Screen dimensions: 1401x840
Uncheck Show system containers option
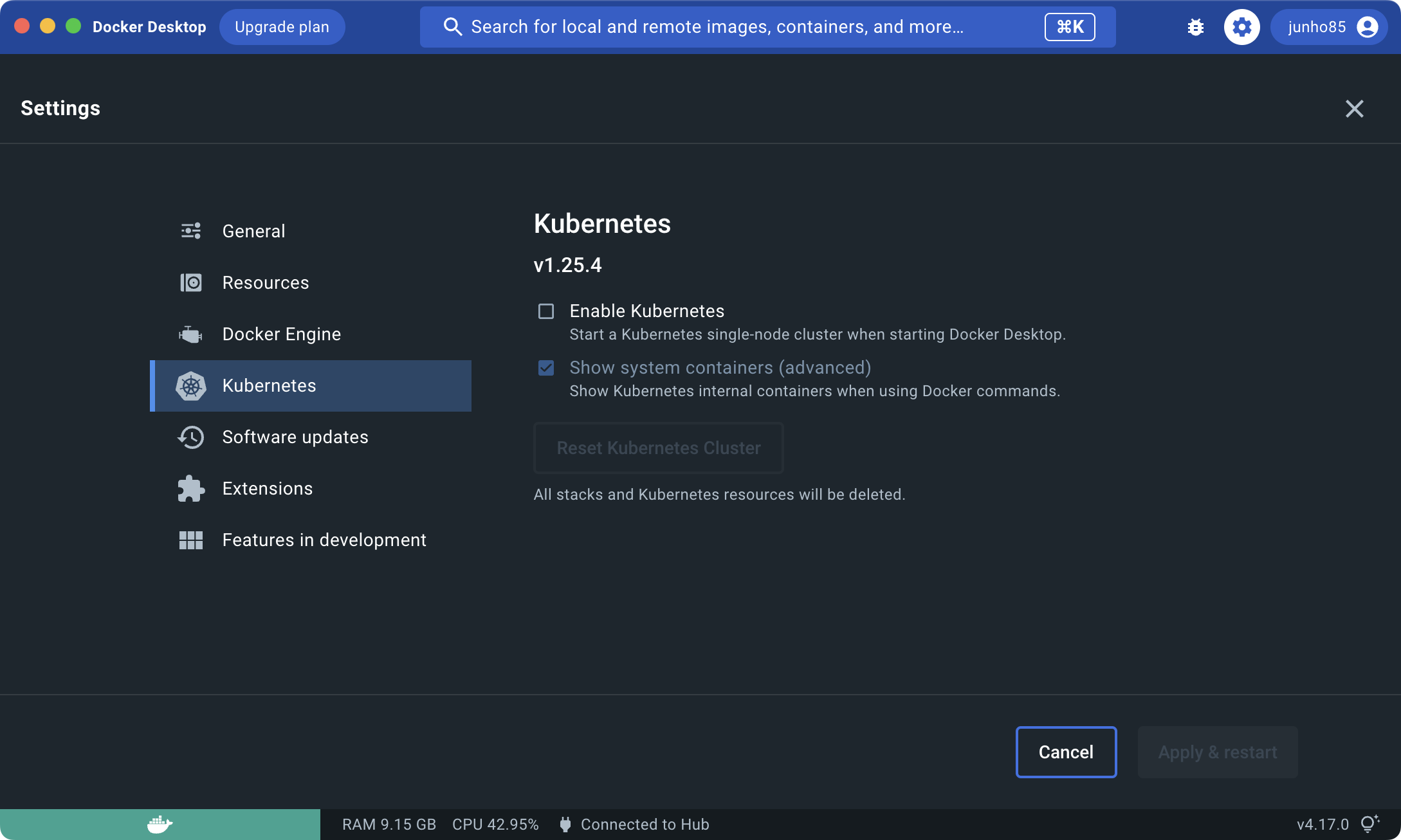click(x=546, y=368)
